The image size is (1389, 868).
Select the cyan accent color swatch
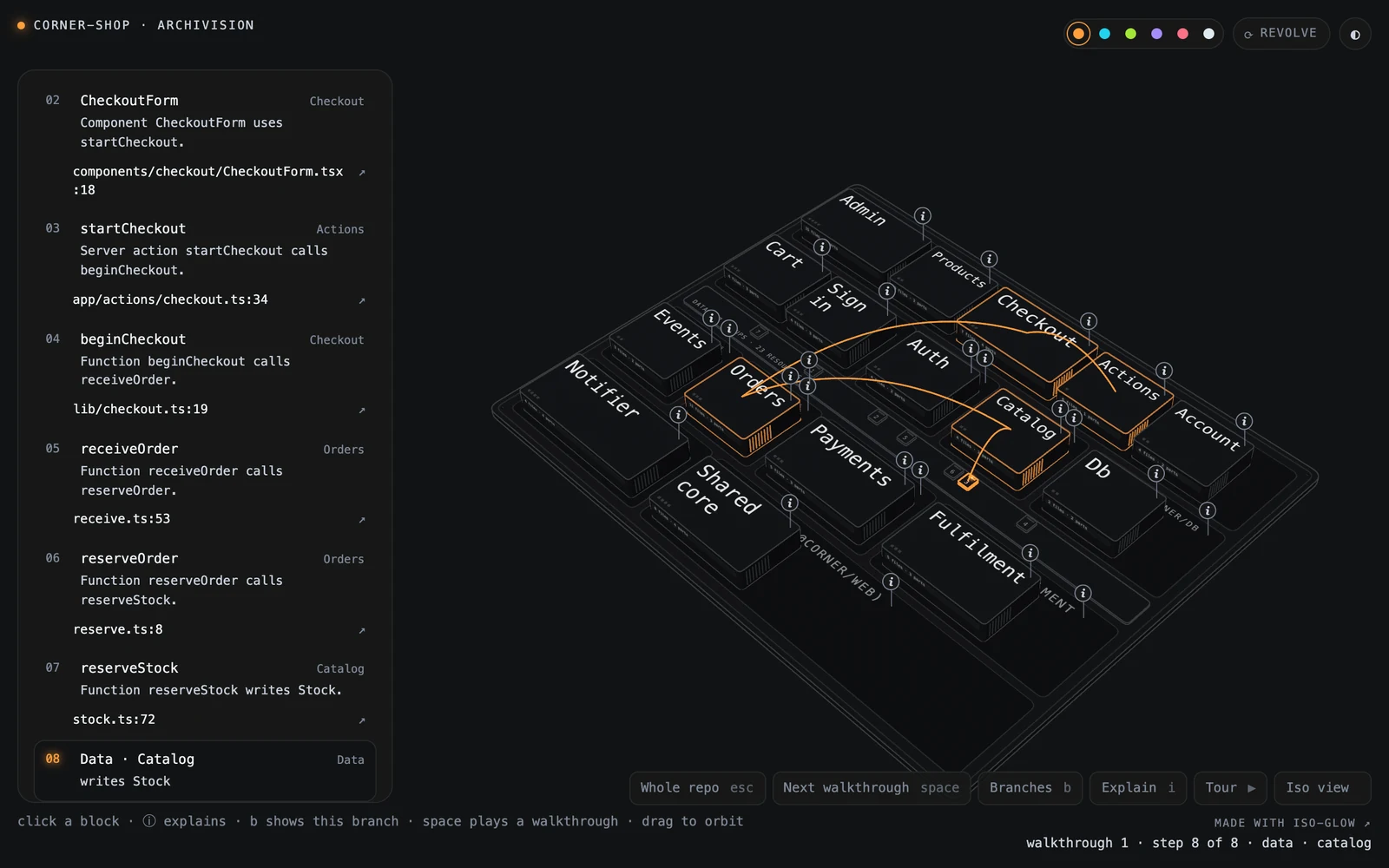(x=1104, y=34)
